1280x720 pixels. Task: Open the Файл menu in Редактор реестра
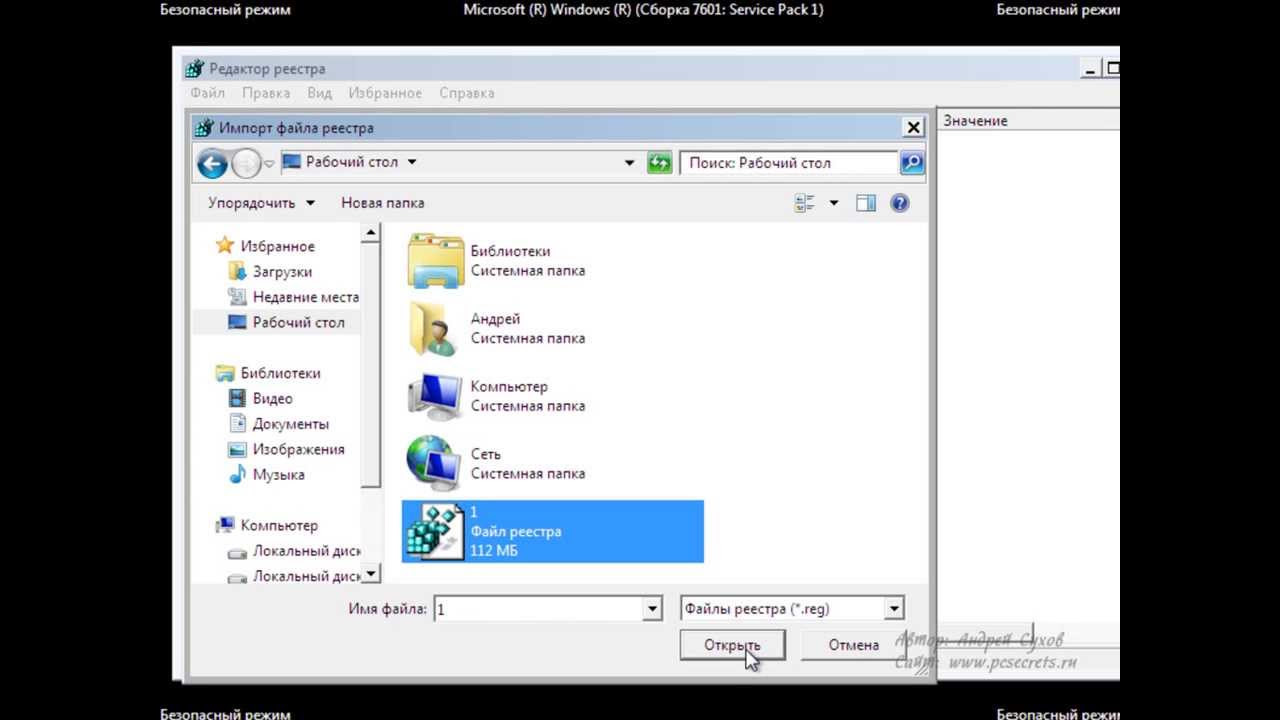[x=207, y=93]
